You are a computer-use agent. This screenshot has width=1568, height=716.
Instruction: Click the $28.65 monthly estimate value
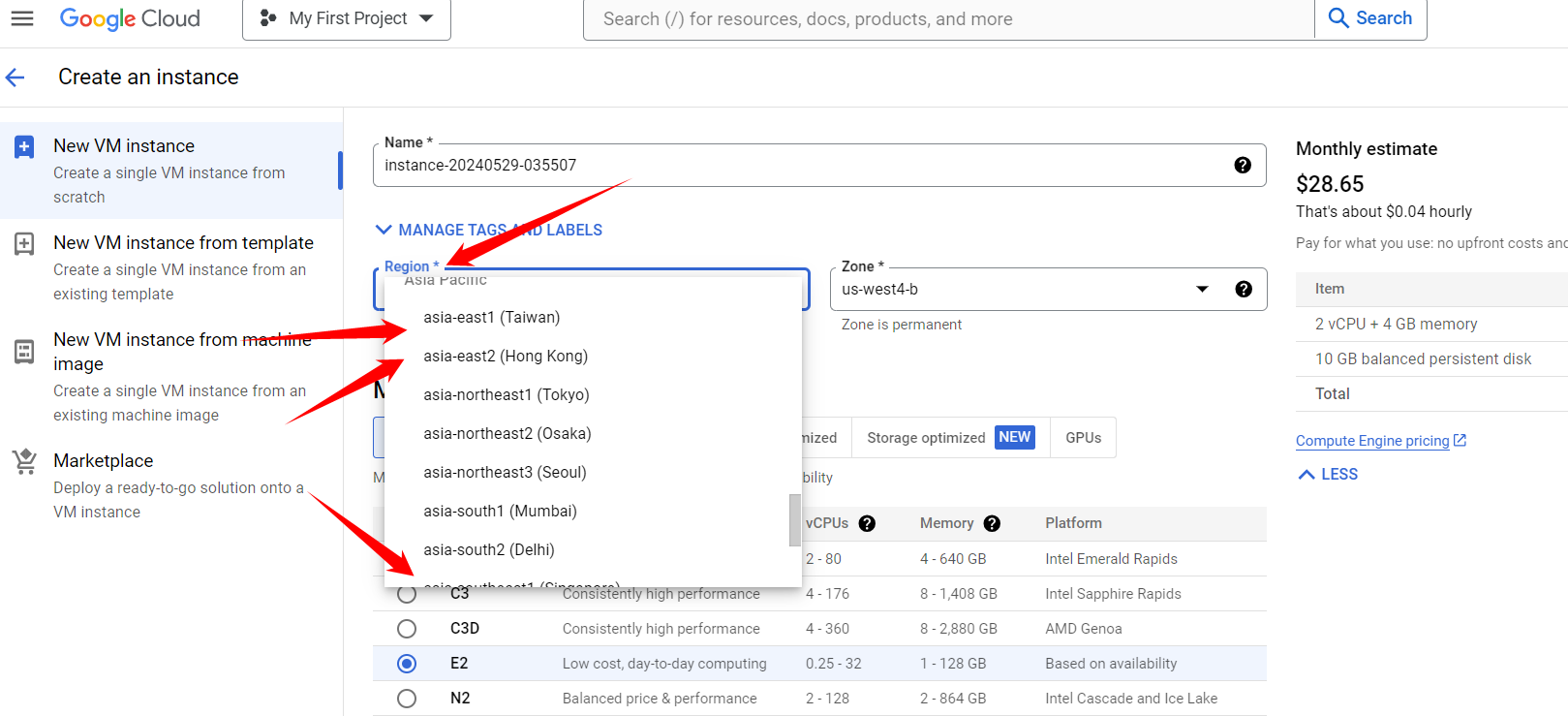click(x=1330, y=184)
